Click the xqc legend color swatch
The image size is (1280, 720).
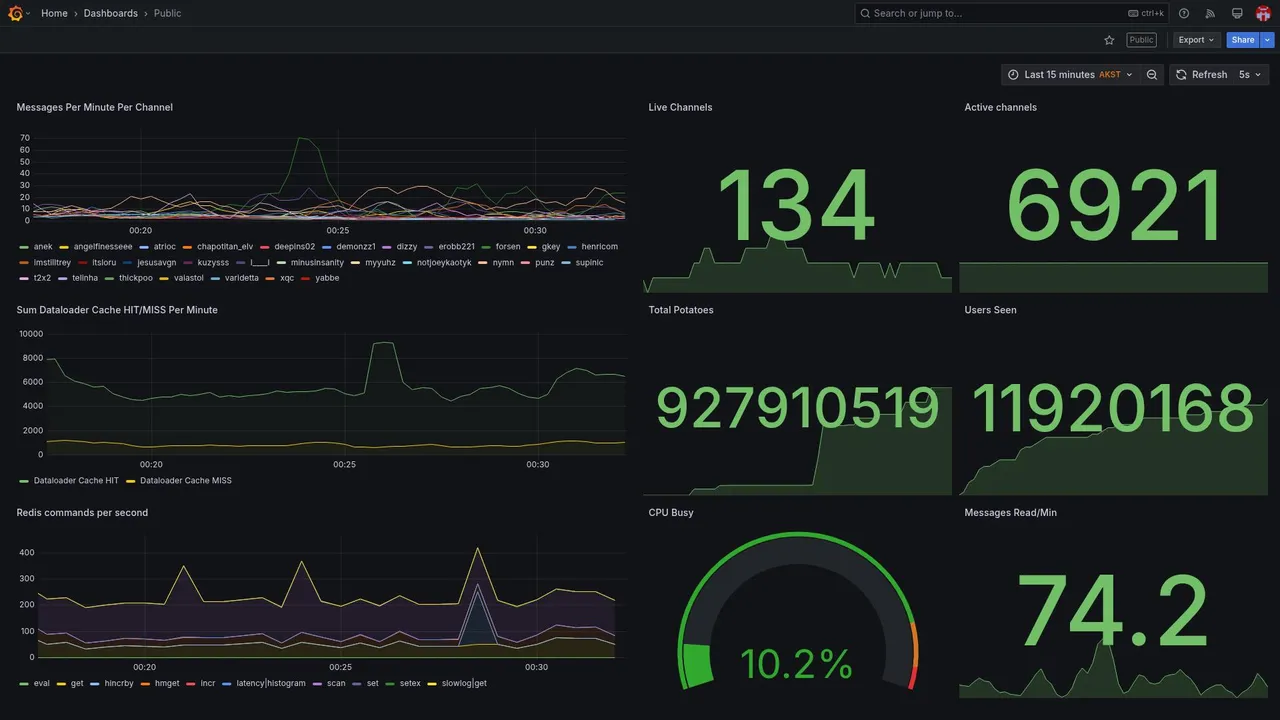(x=270, y=278)
